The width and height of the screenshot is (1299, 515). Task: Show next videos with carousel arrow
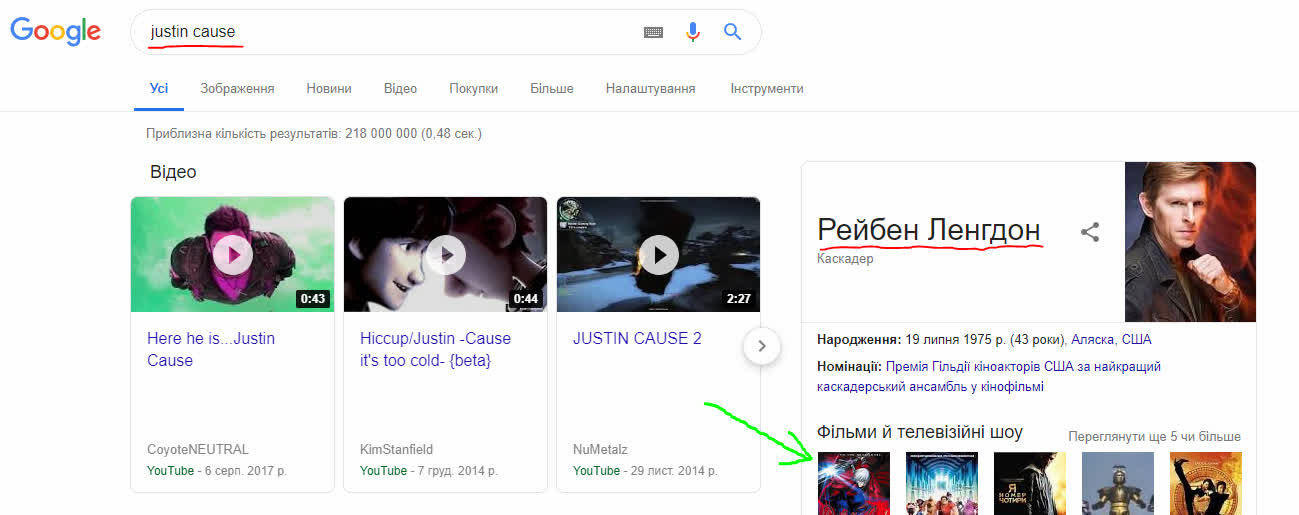click(762, 347)
